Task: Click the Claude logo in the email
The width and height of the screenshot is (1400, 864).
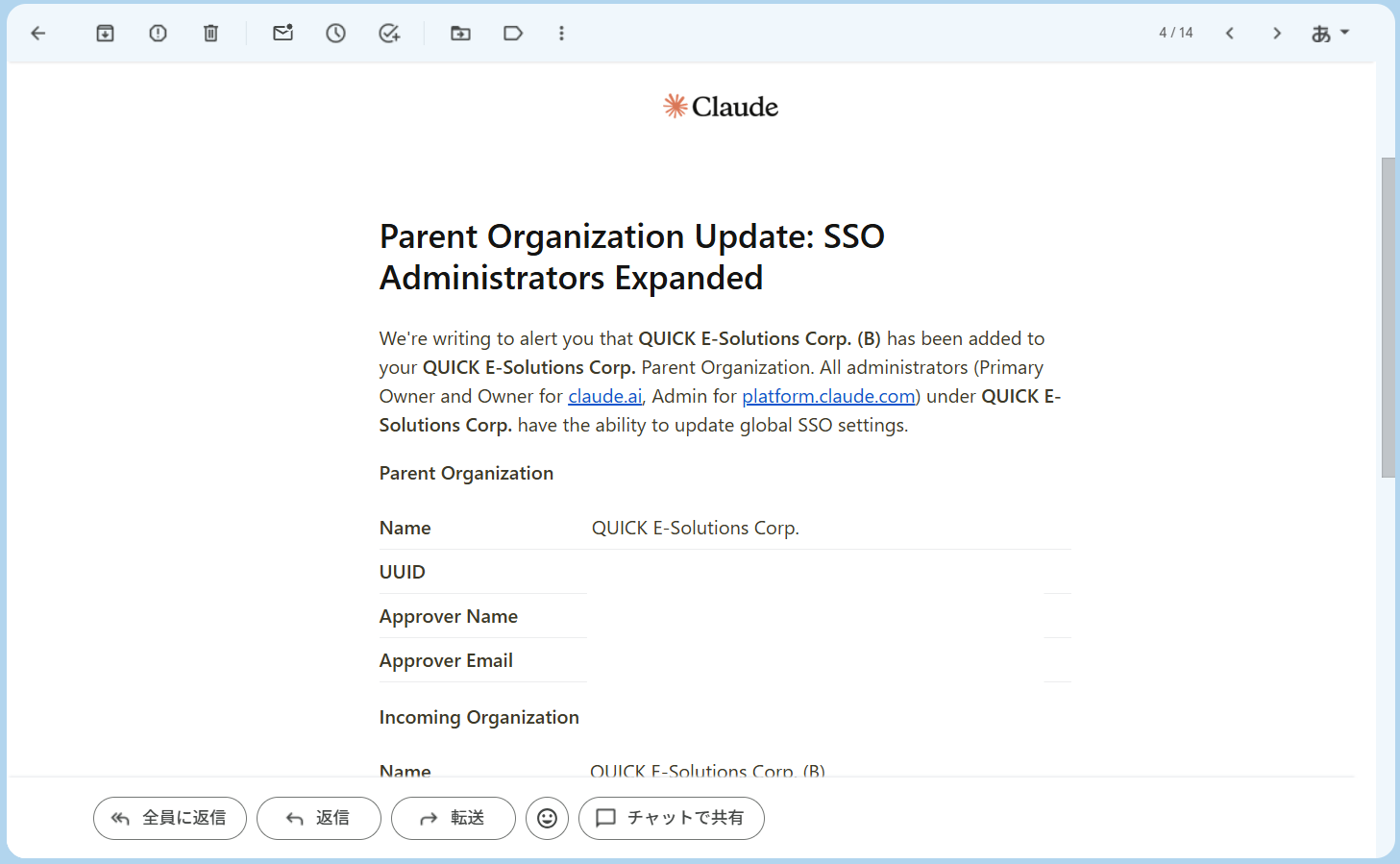Action: pyautogui.click(x=721, y=107)
